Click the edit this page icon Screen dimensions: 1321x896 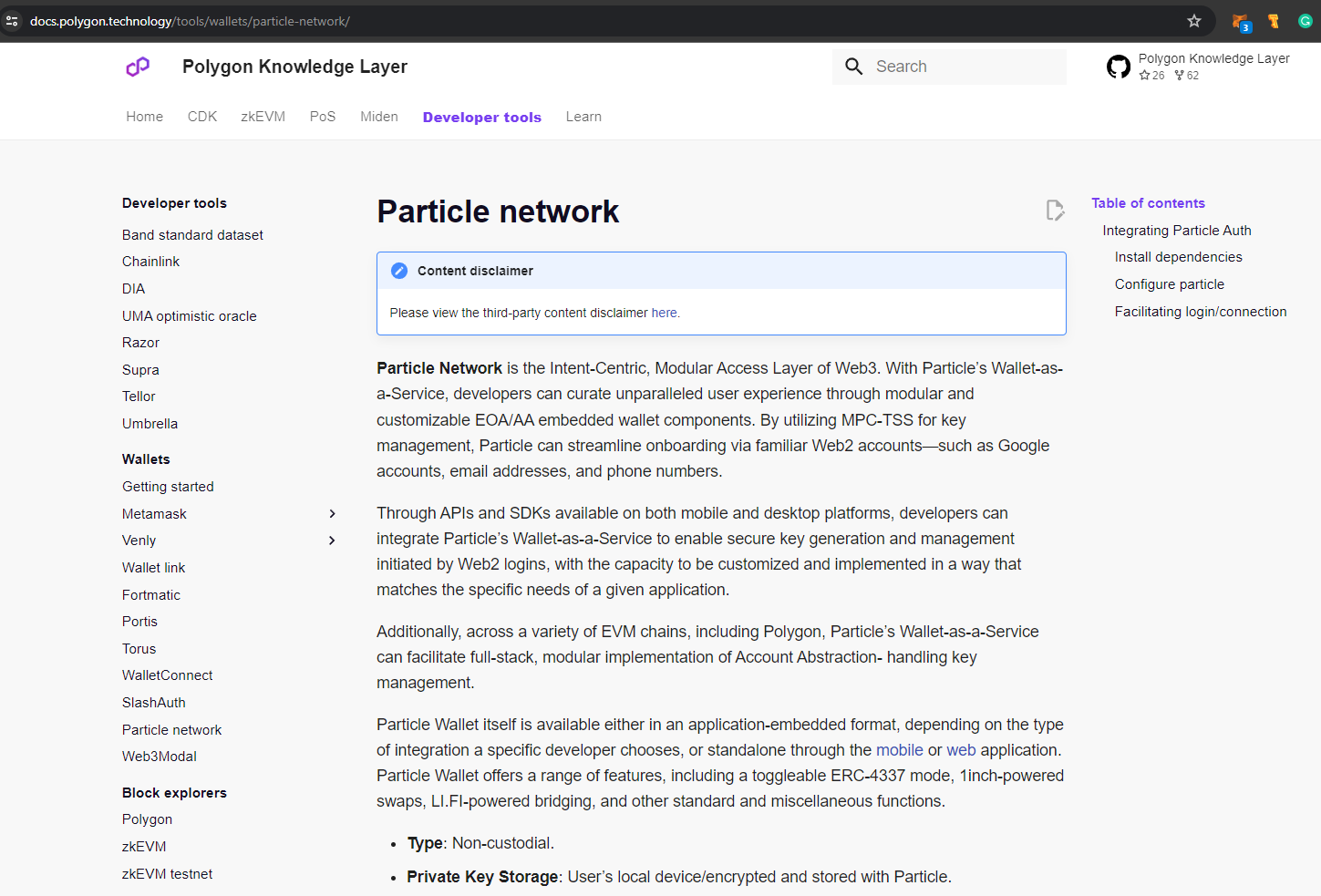coord(1055,211)
